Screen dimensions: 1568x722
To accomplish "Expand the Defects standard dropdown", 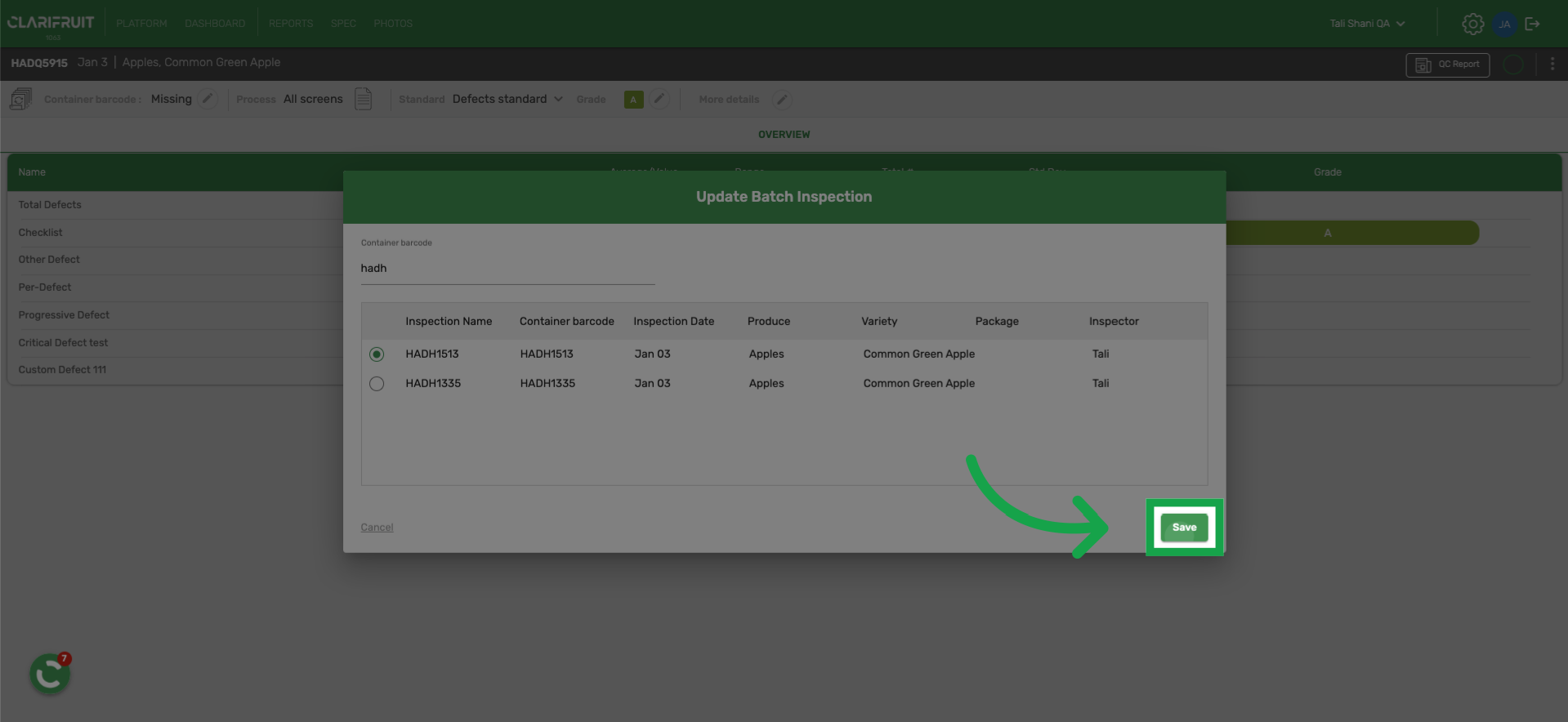I will (x=507, y=99).
